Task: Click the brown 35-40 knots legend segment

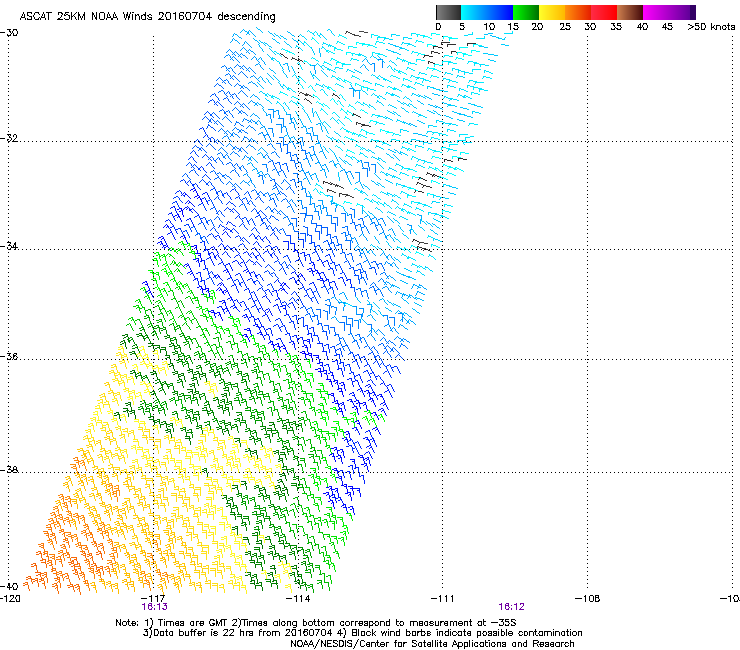Action: coord(630,12)
